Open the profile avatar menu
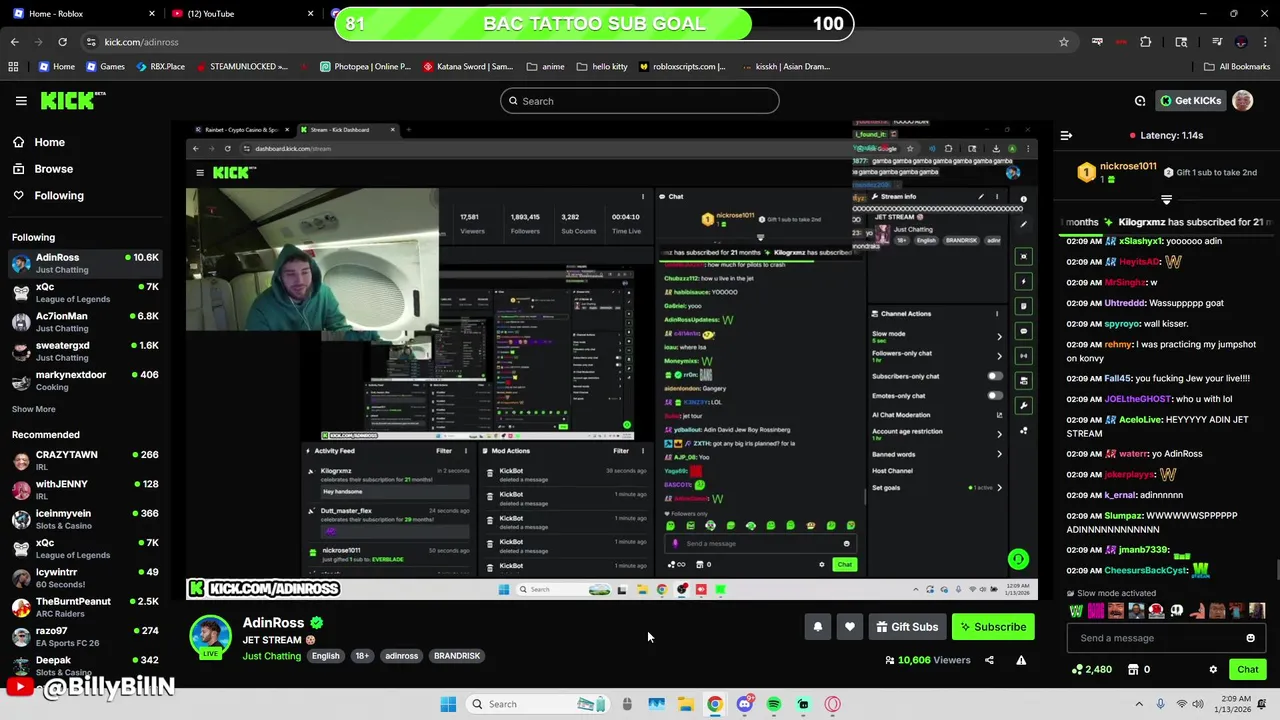1280x720 pixels. [x=1242, y=100]
